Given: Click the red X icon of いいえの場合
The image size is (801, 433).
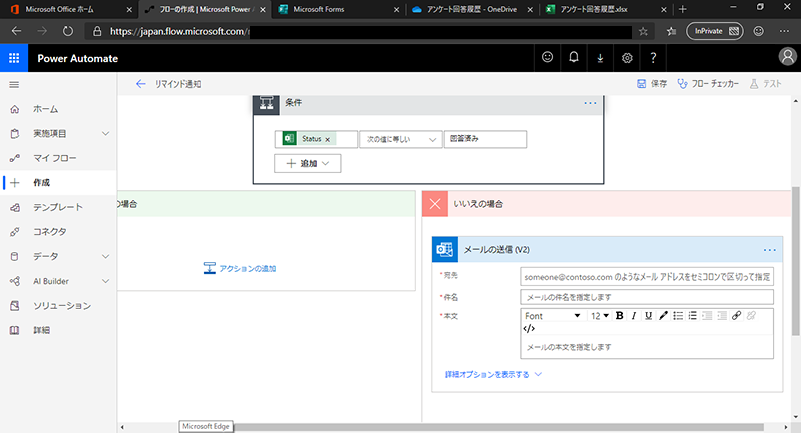Looking at the screenshot, I should click(x=435, y=204).
